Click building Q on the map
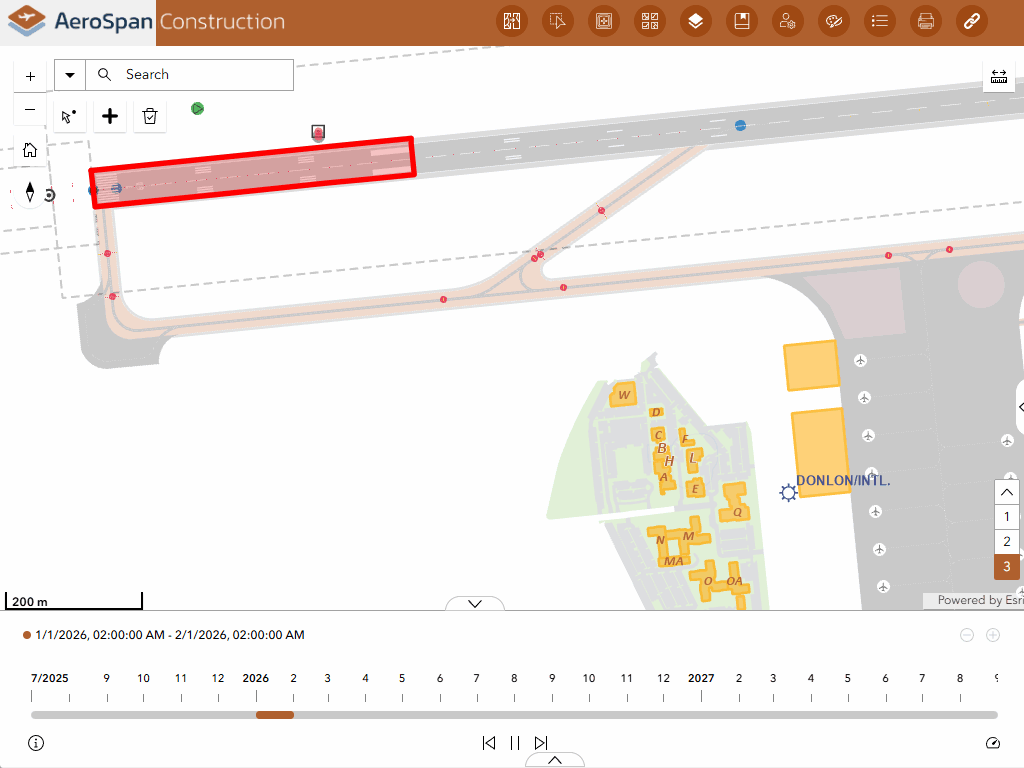This screenshot has width=1024, height=768. click(x=735, y=504)
